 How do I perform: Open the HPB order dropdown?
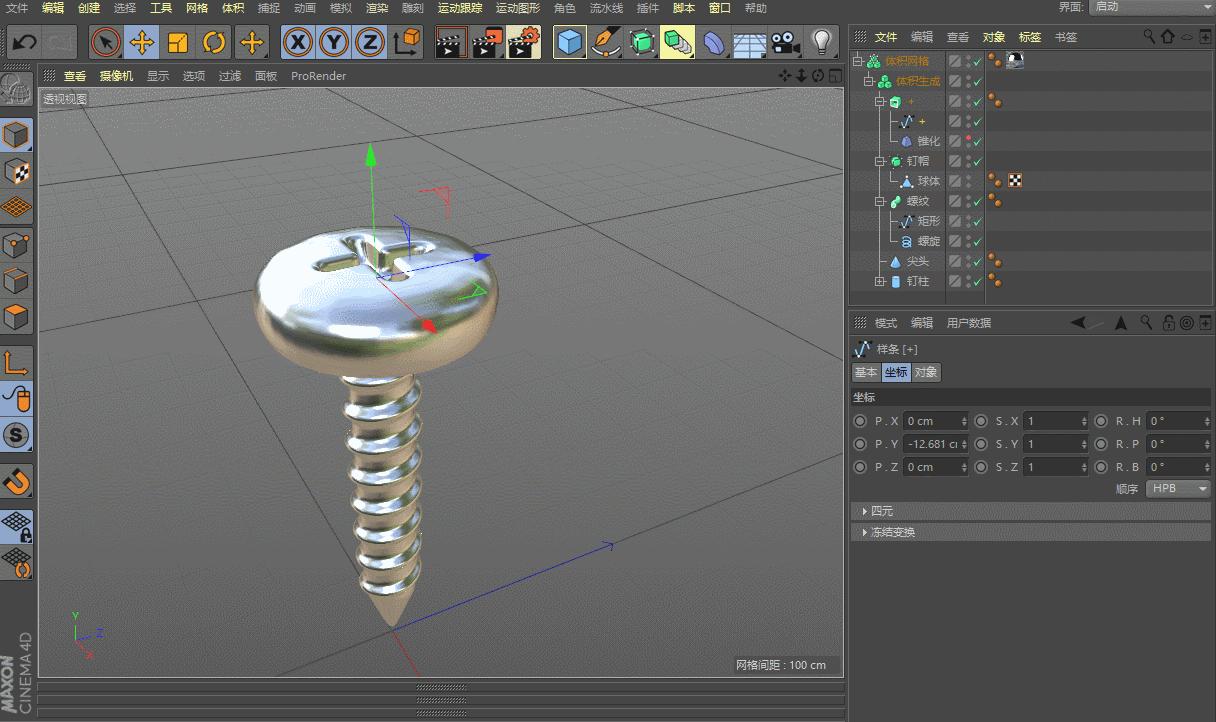(1178, 488)
